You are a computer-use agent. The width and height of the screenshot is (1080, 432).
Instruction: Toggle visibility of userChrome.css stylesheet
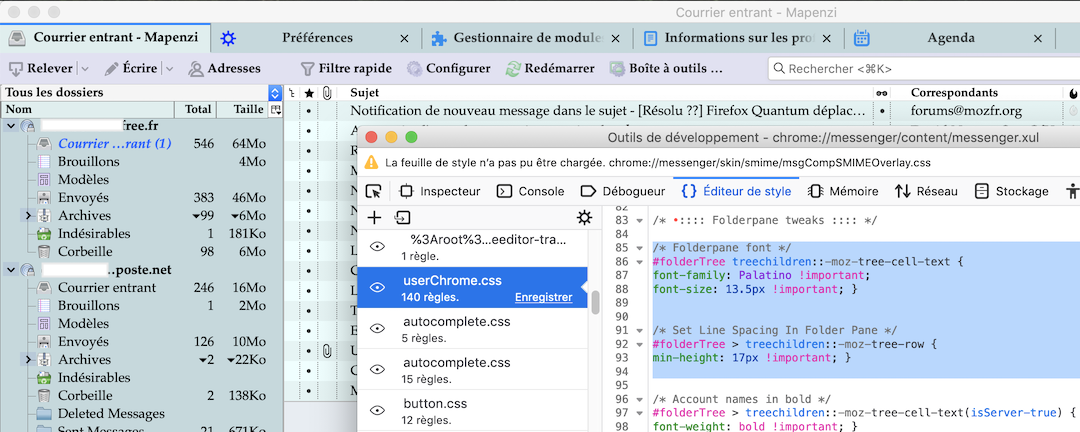point(378,287)
